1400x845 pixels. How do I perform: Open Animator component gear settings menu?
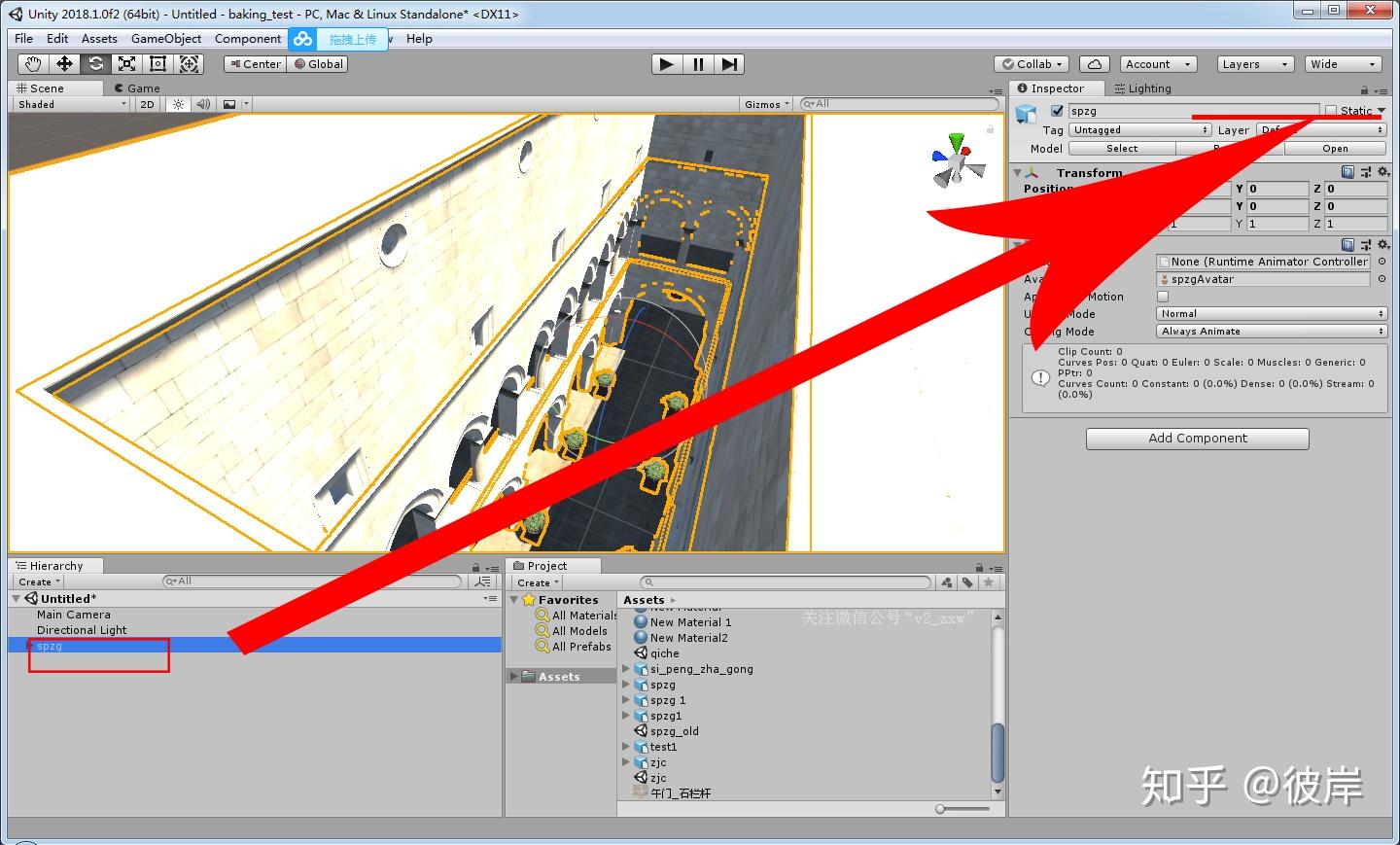[x=1383, y=244]
